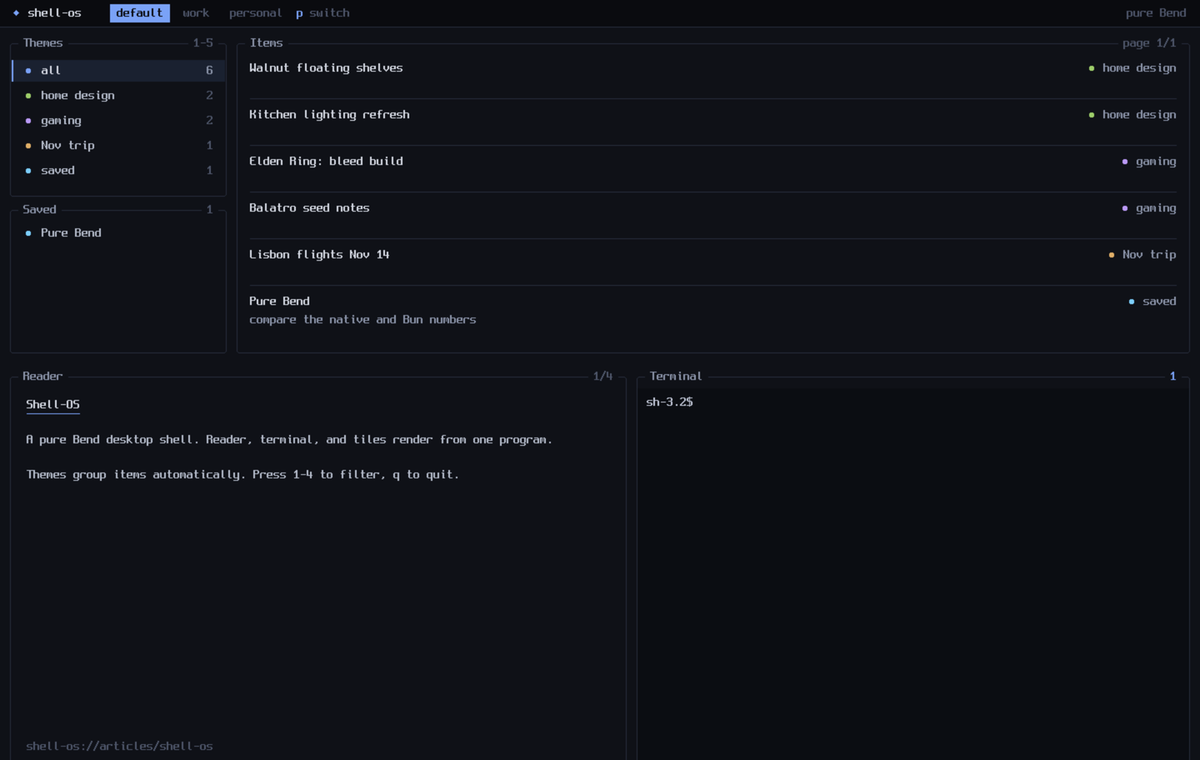
Task: Click the Terminal panel title
Action: pyautogui.click(x=676, y=376)
